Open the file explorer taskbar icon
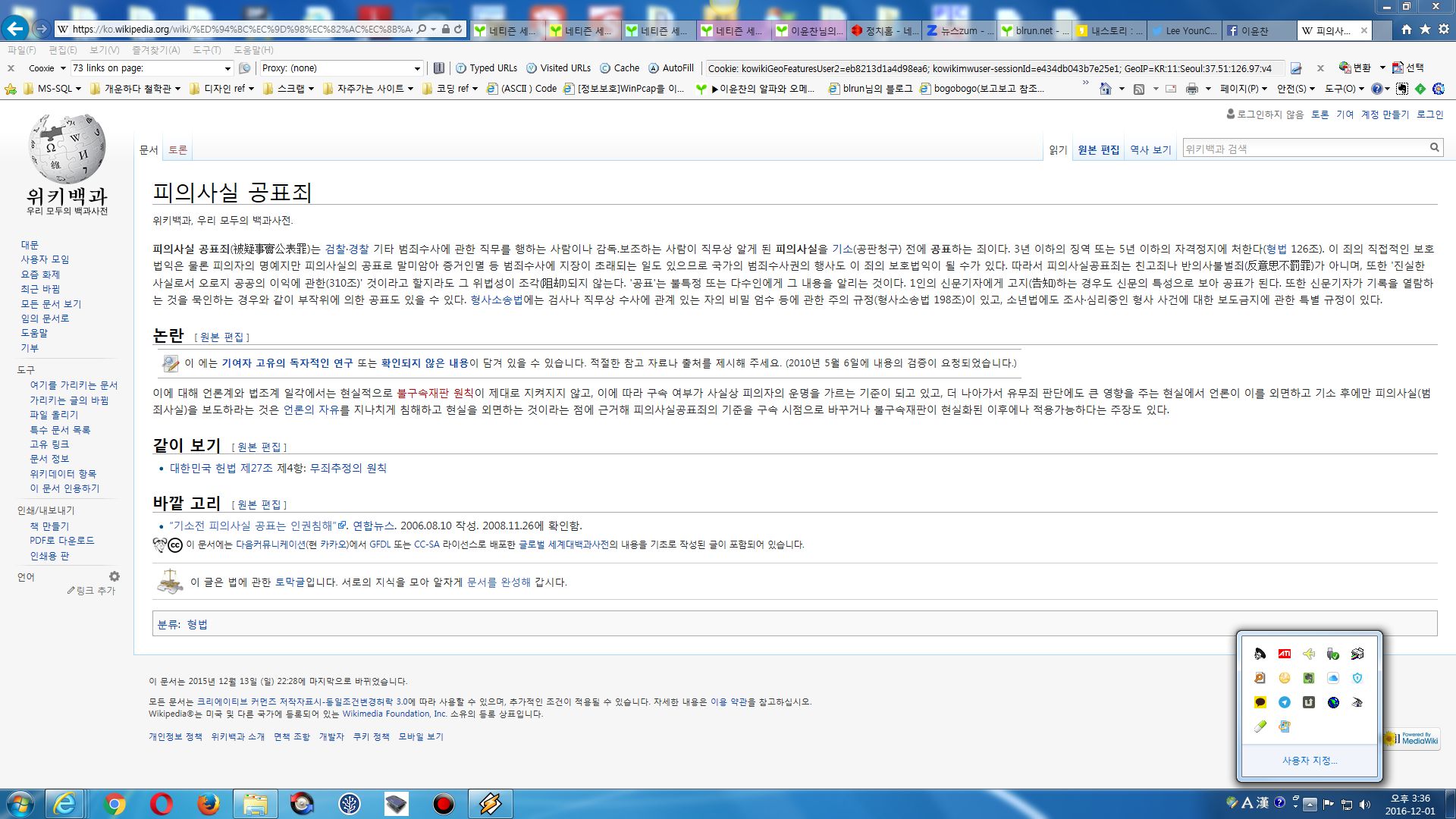 click(255, 804)
